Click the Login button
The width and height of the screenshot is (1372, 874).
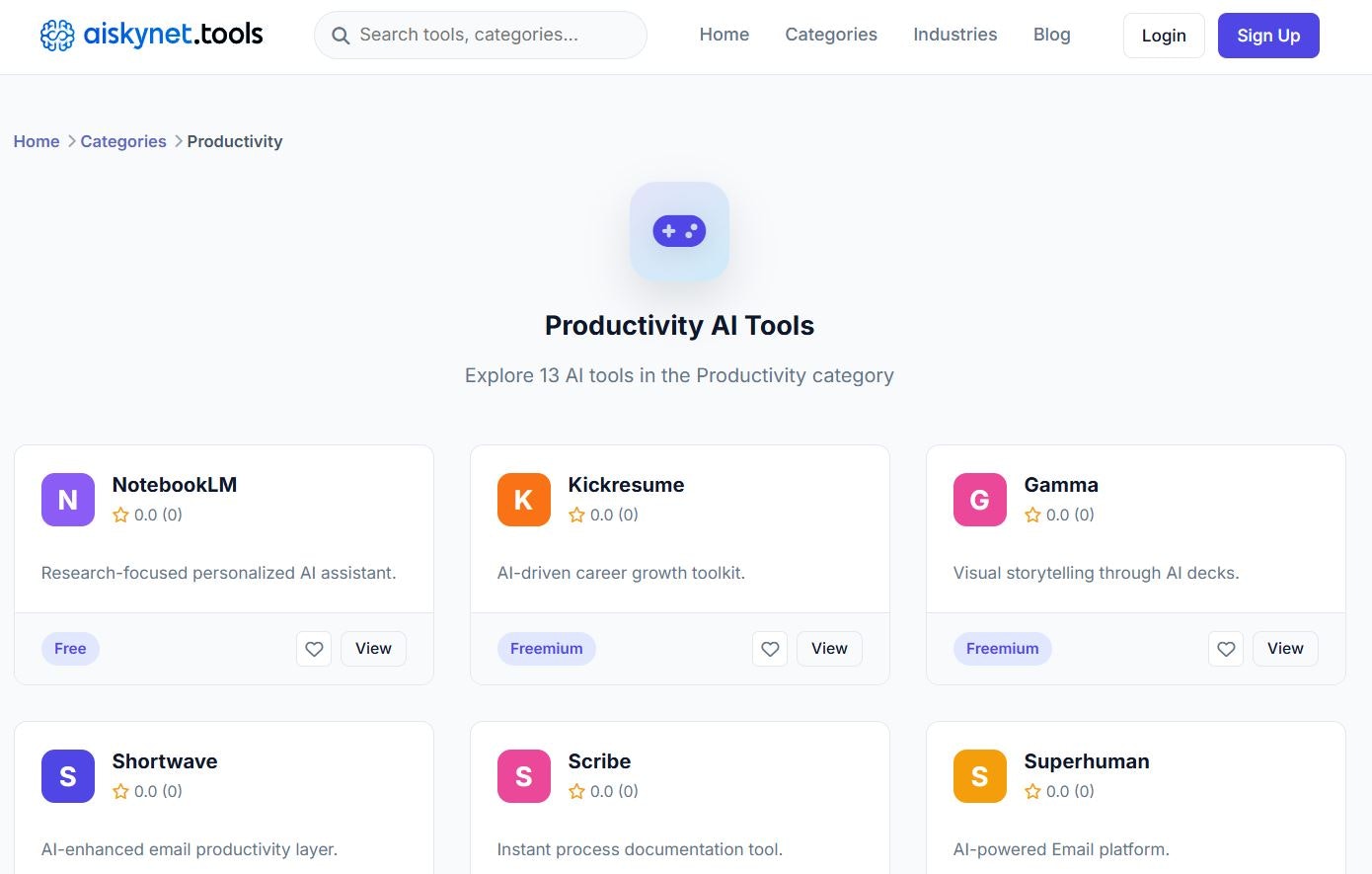point(1163,35)
